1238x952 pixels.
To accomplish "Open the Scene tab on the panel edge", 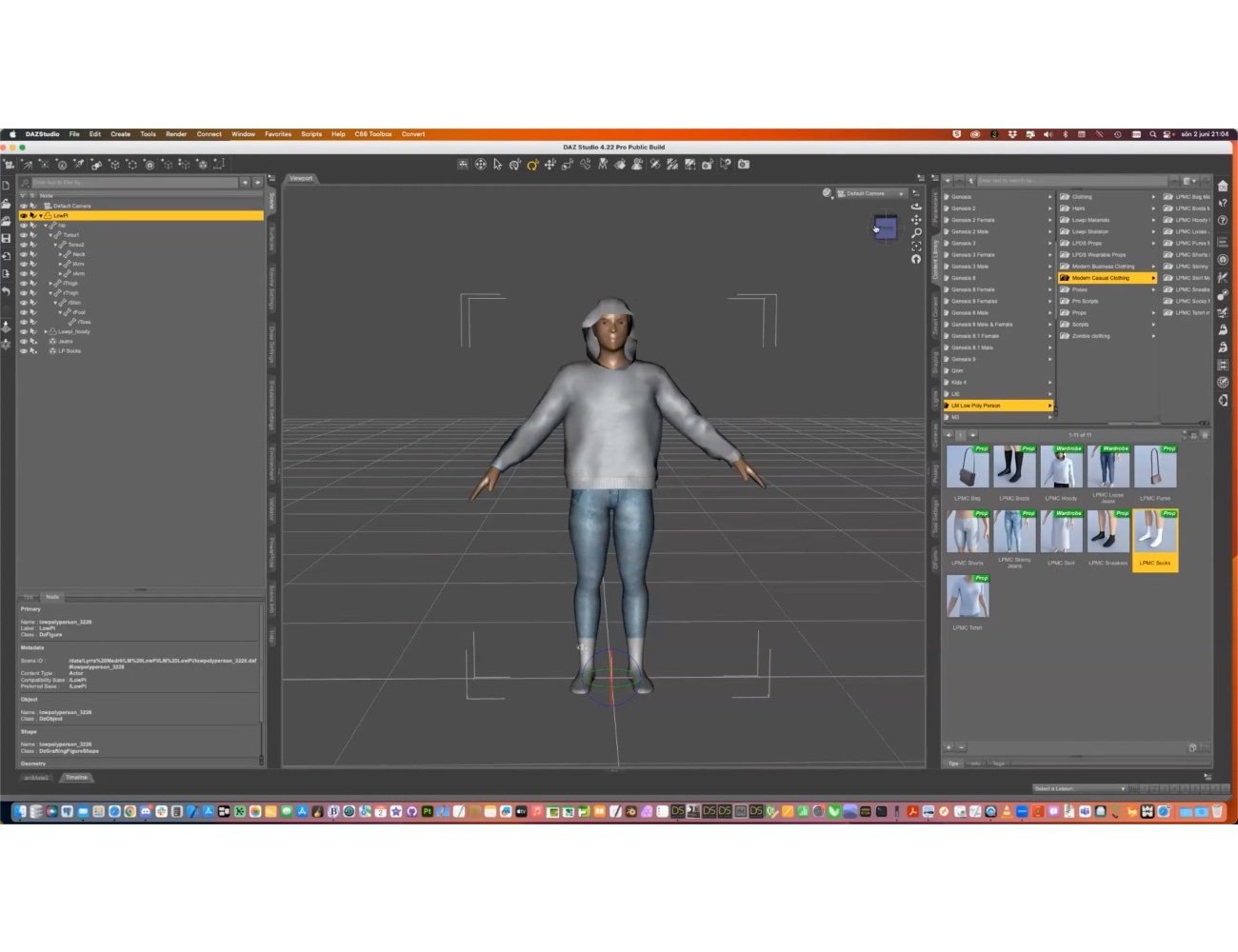I will 273,197.
